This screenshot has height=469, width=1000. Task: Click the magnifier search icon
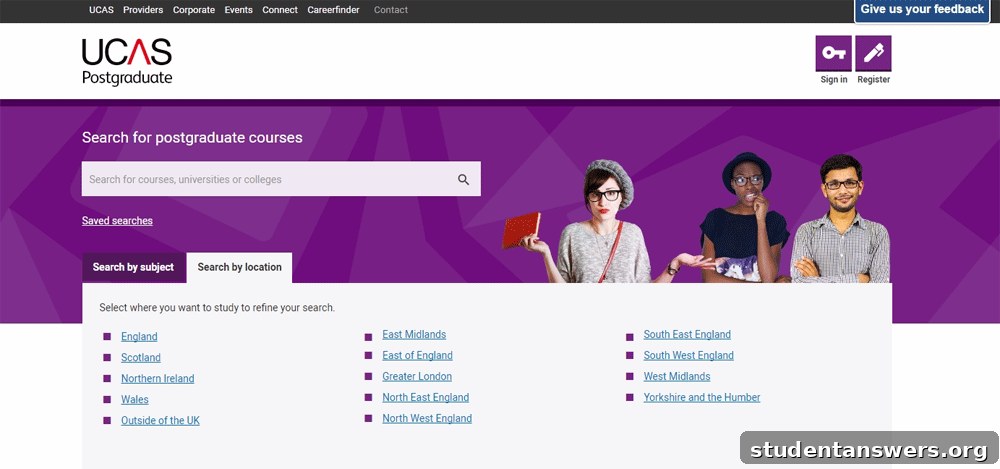click(464, 179)
